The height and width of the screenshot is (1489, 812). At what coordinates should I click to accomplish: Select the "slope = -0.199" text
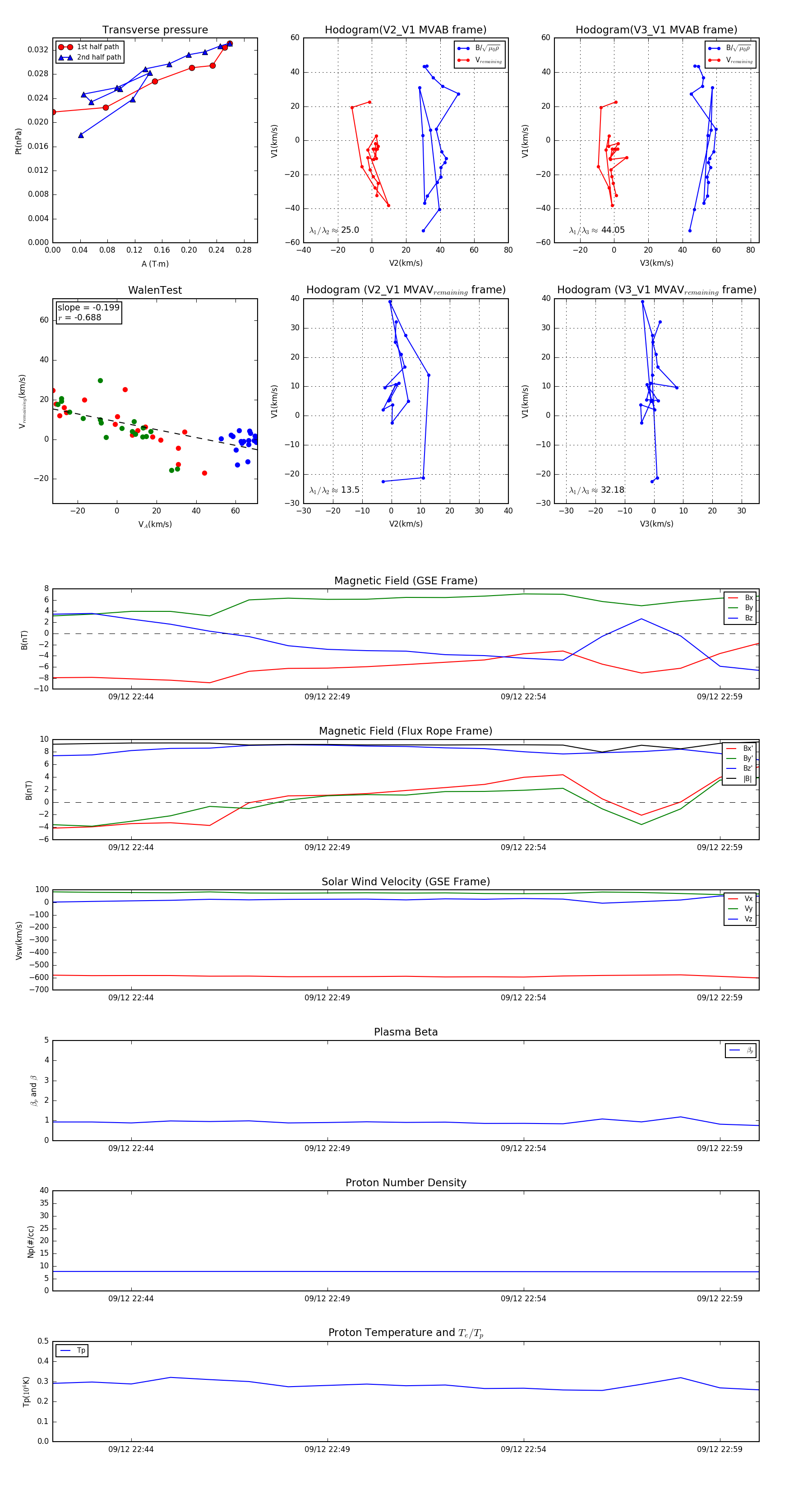click(x=88, y=308)
